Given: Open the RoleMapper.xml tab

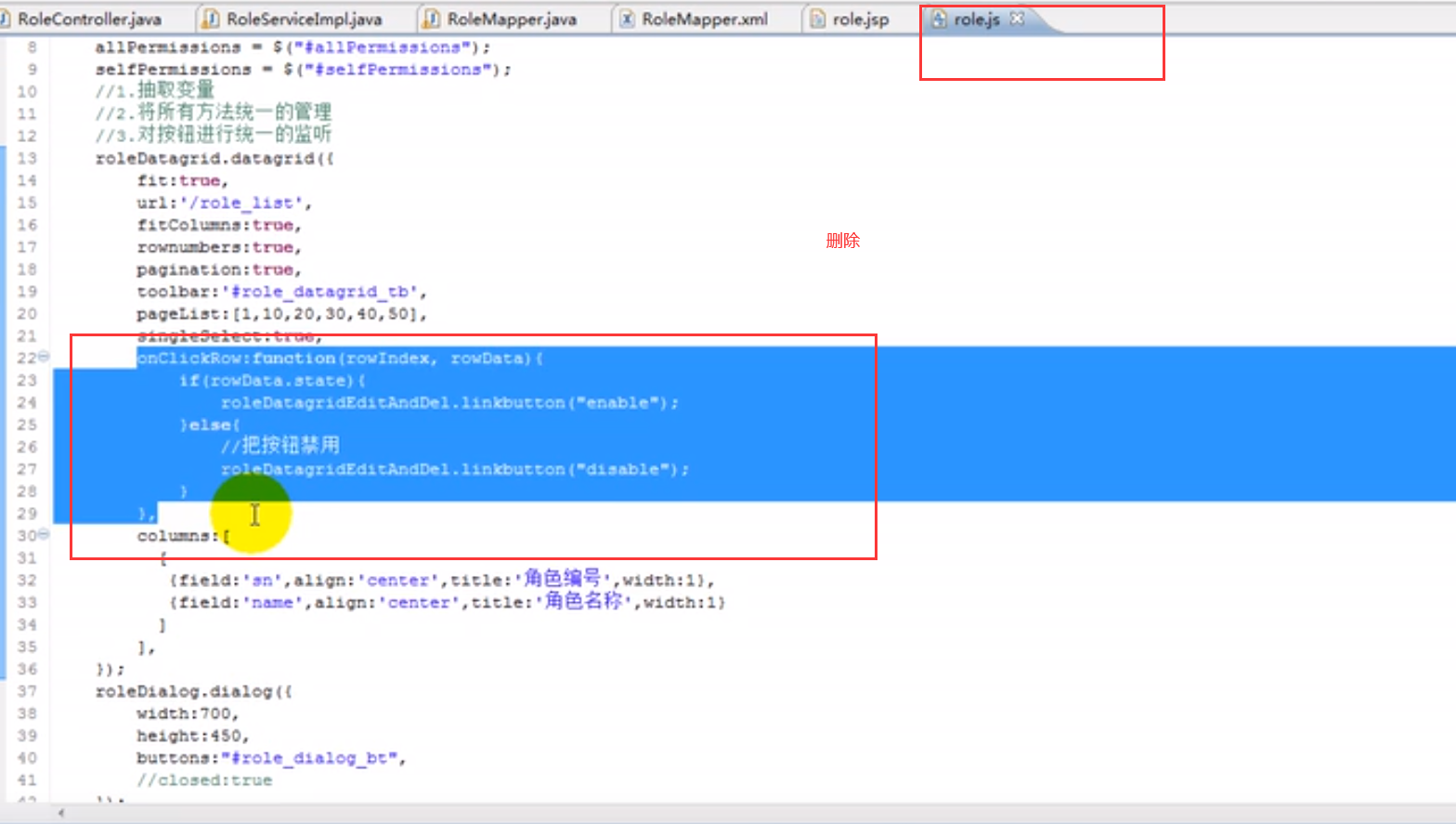Looking at the screenshot, I should point(704,19).
